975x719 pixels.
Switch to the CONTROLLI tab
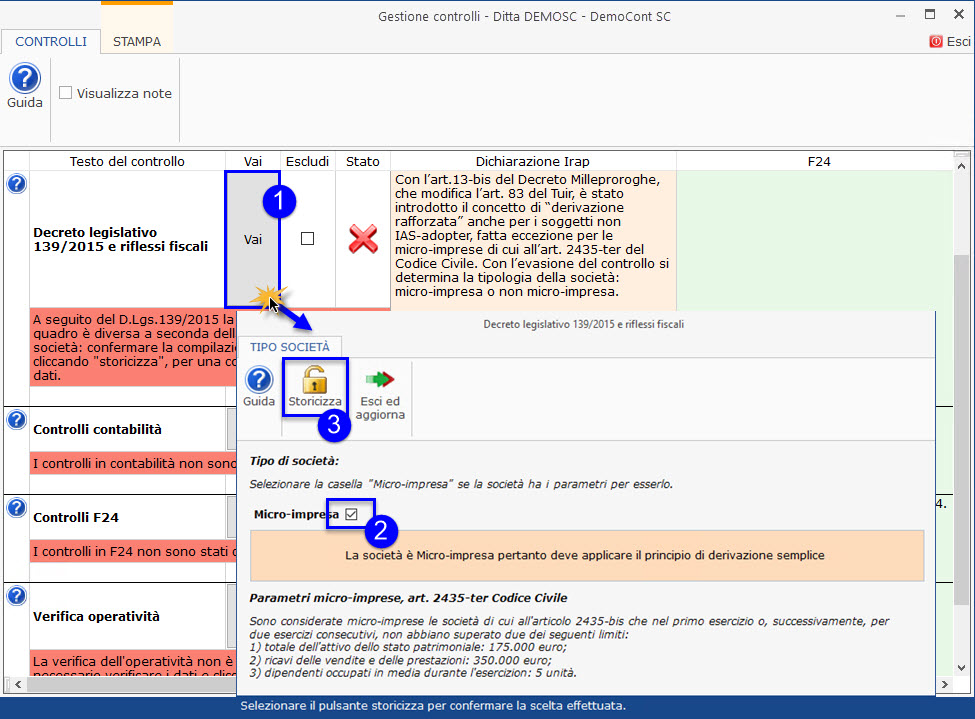(x=51, y=42)
